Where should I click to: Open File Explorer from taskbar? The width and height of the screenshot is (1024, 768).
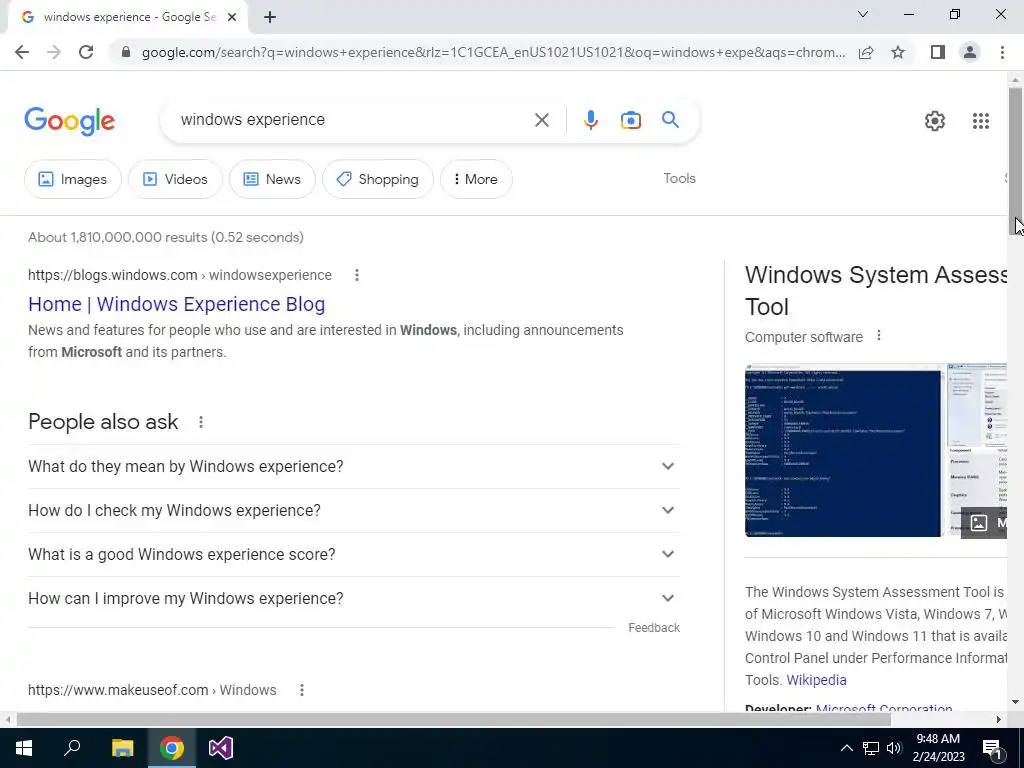coord(122,748)
